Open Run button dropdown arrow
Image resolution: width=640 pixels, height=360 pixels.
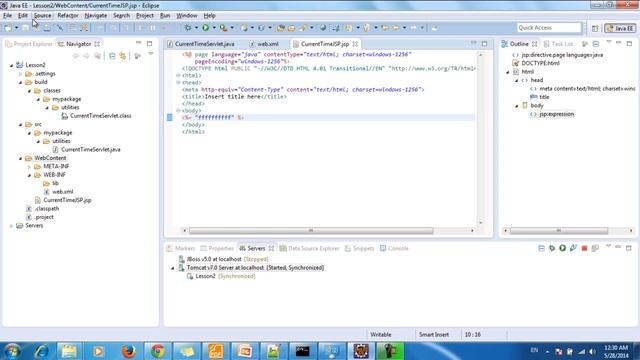click(x=214, y=28)
